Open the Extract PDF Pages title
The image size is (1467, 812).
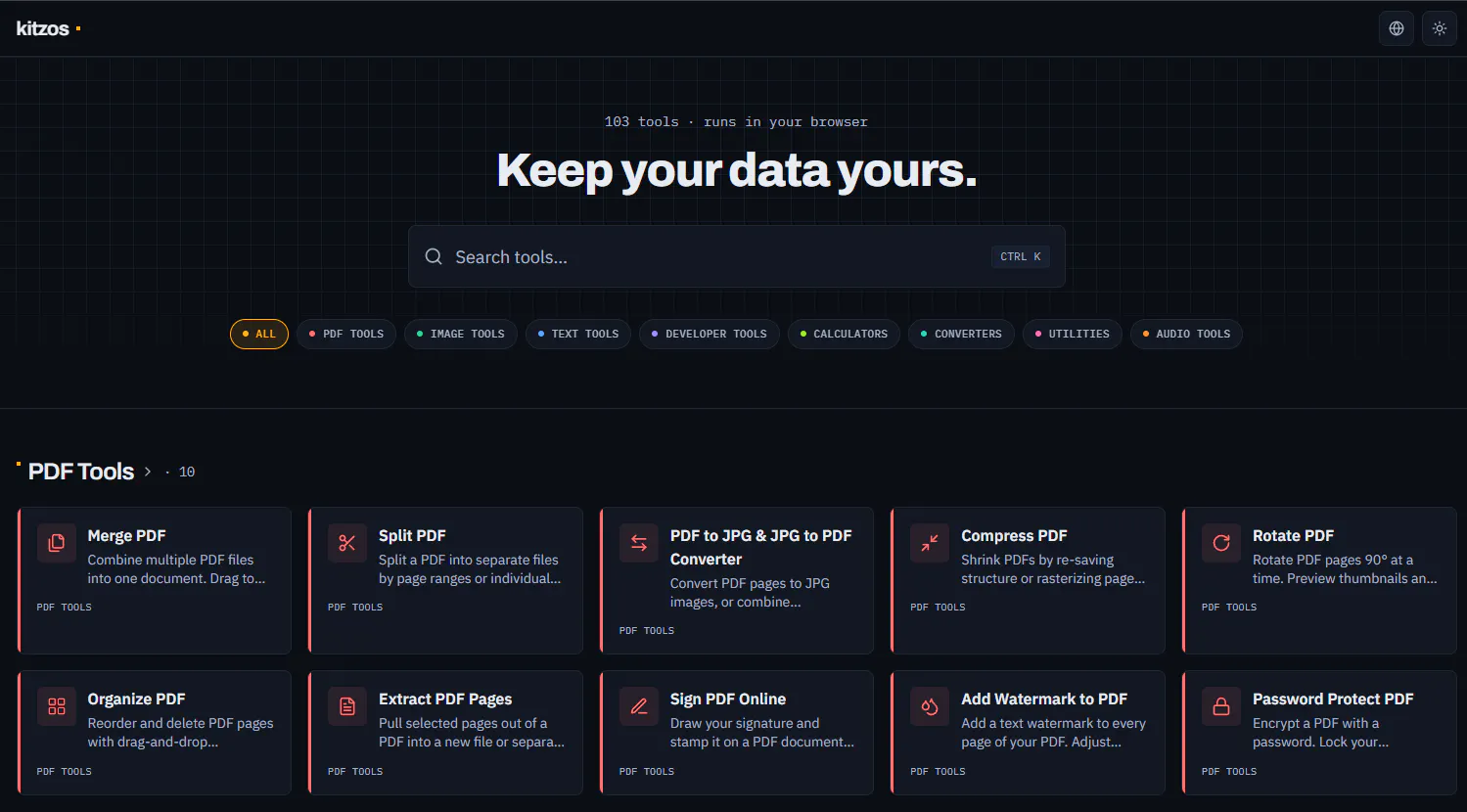445,699
